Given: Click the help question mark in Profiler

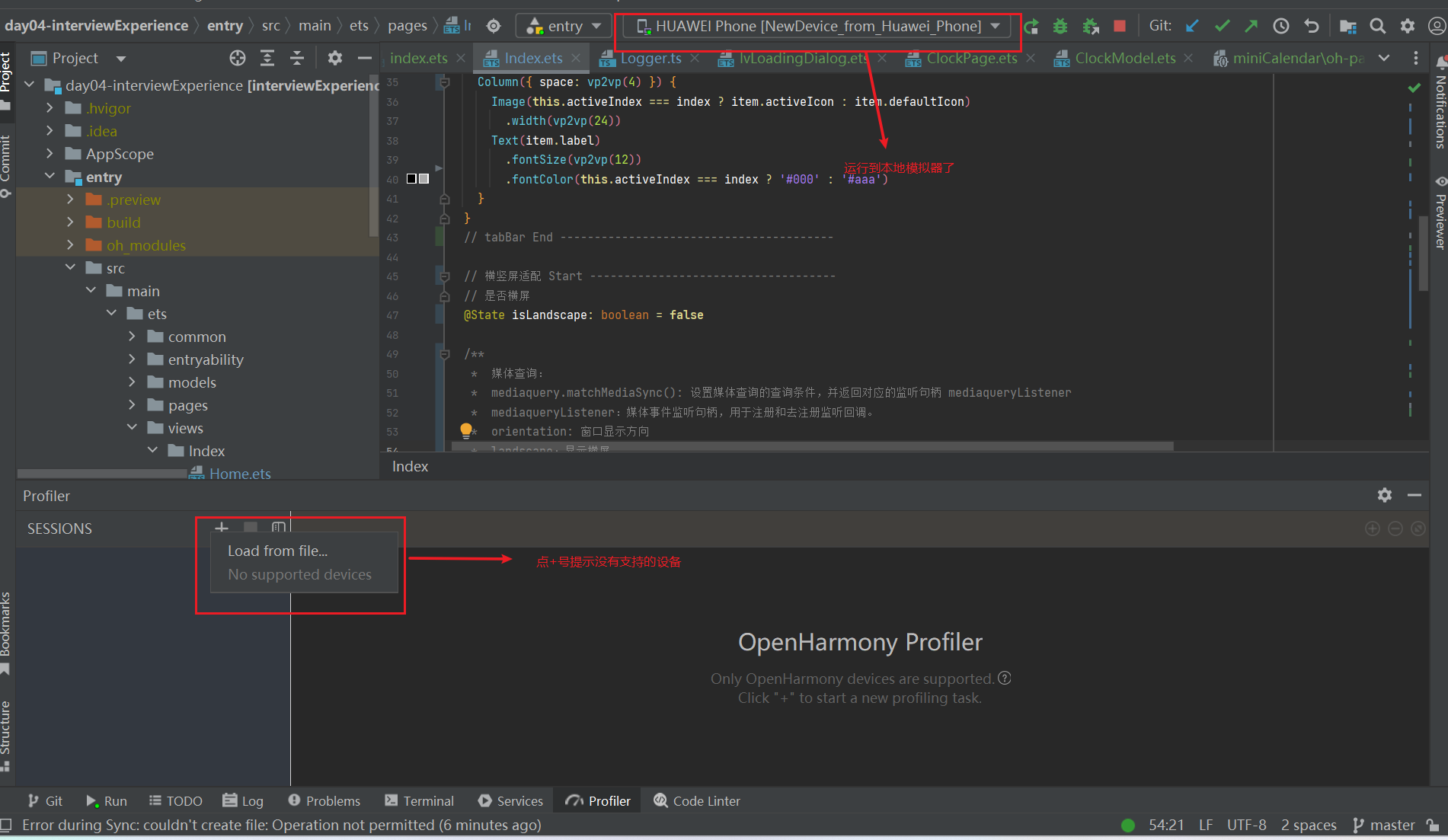Looking at the screenshot, I should coord(1005,678).
